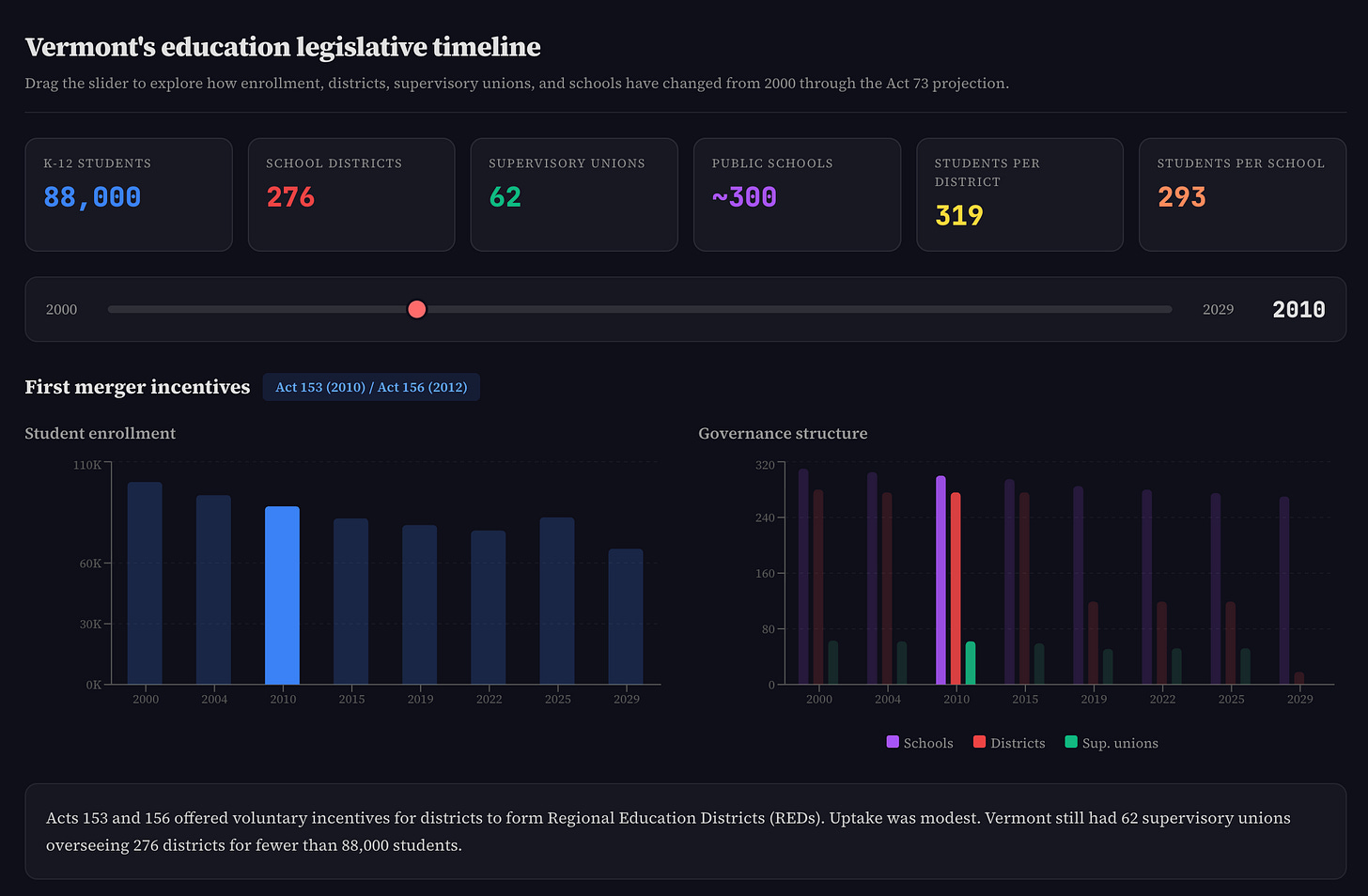Select the 2029 bar in Student enrollment
This screenshot has width=1368, height=896.
626,615
